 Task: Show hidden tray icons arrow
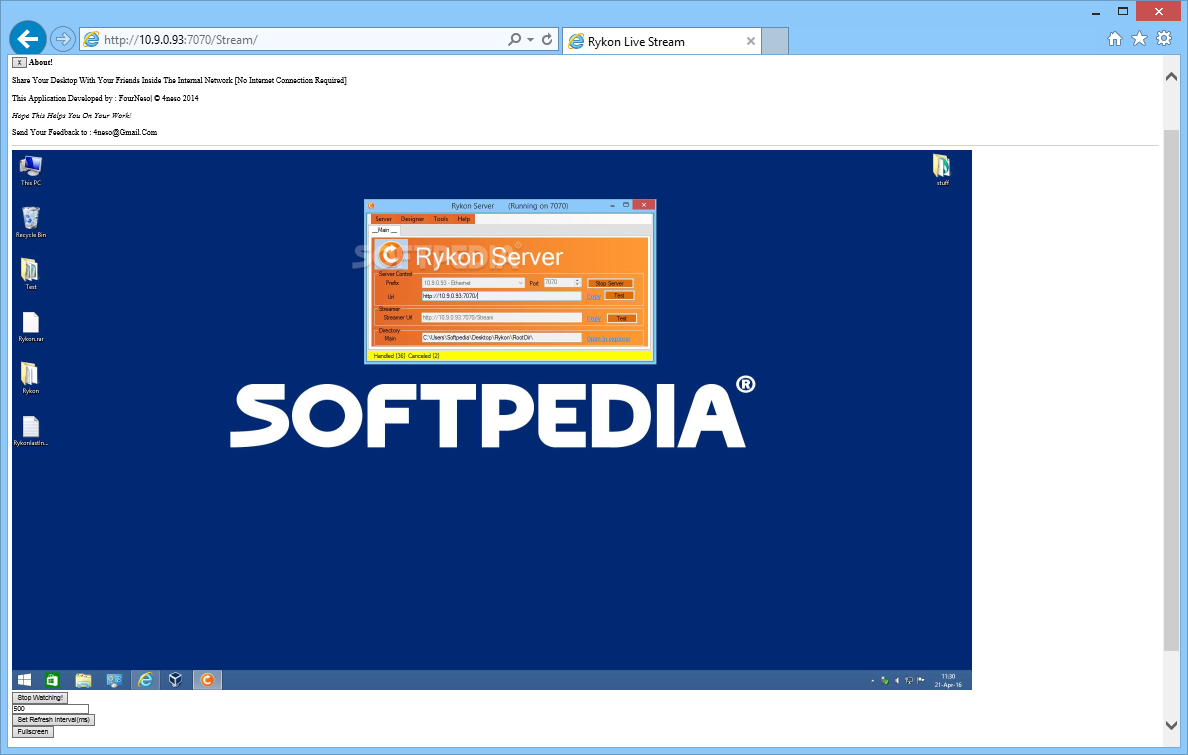[872, 681]
